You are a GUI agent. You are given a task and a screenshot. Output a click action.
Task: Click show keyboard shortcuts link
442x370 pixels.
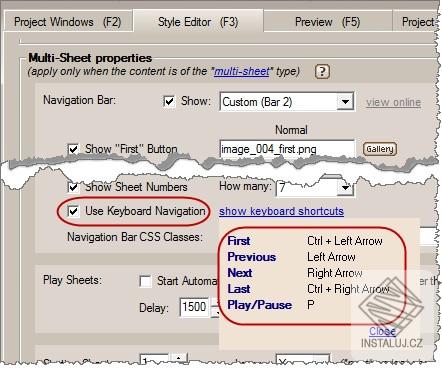coord(281,211)
